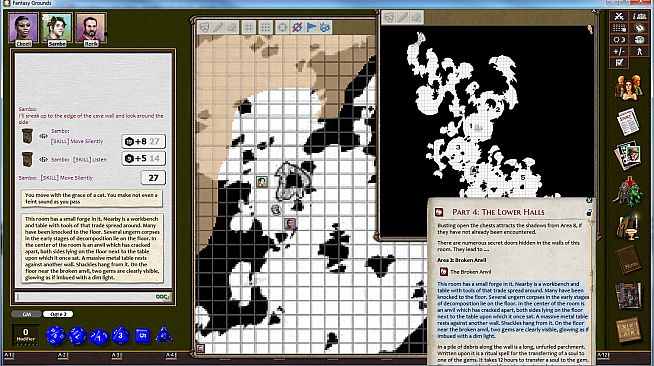654x366 pixels.
Task: Select the eraser tool in cave map toolbar
Action: click(232, 28)
